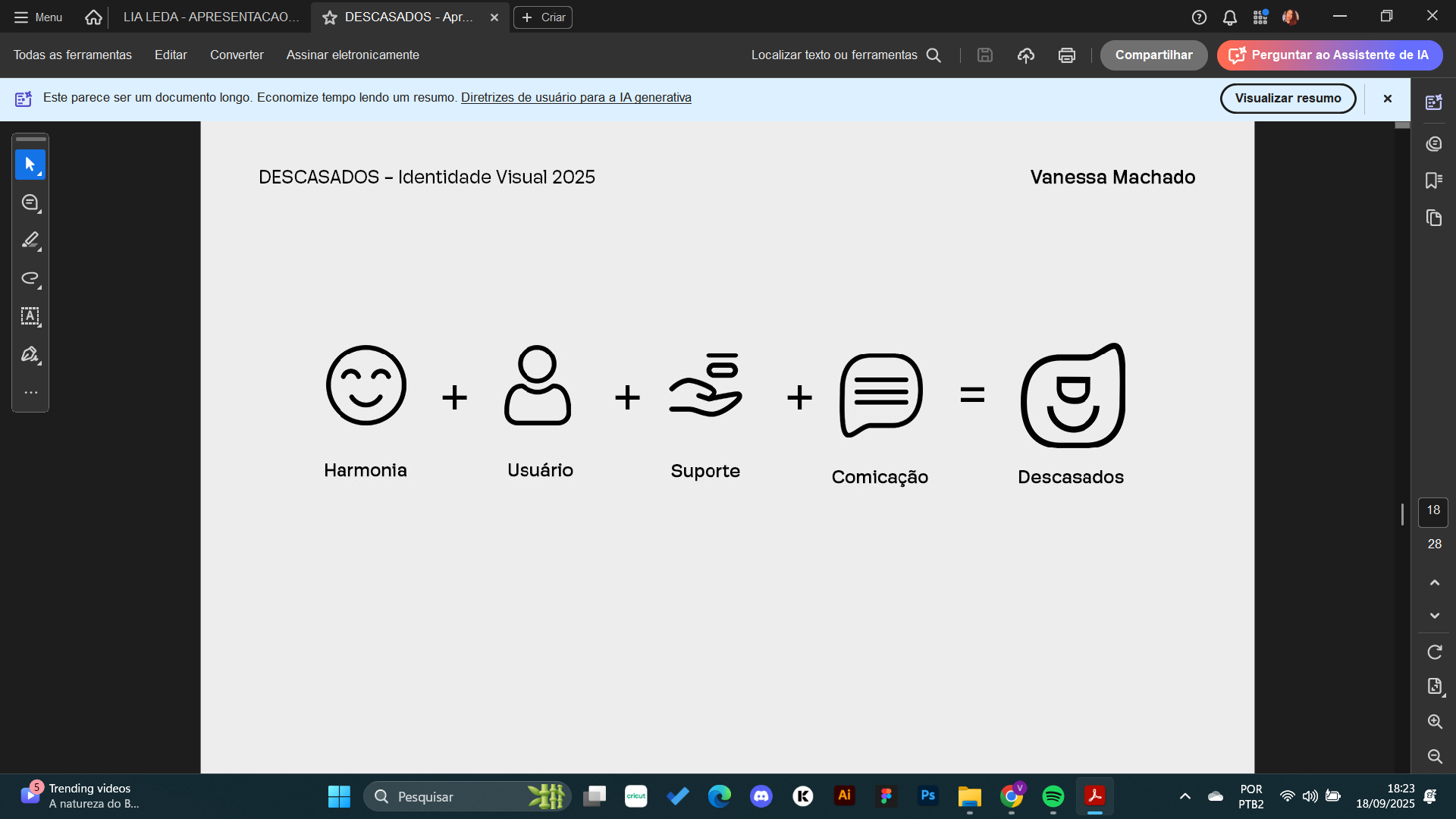
Task: Select the Highlight tool
Action: 30,241
